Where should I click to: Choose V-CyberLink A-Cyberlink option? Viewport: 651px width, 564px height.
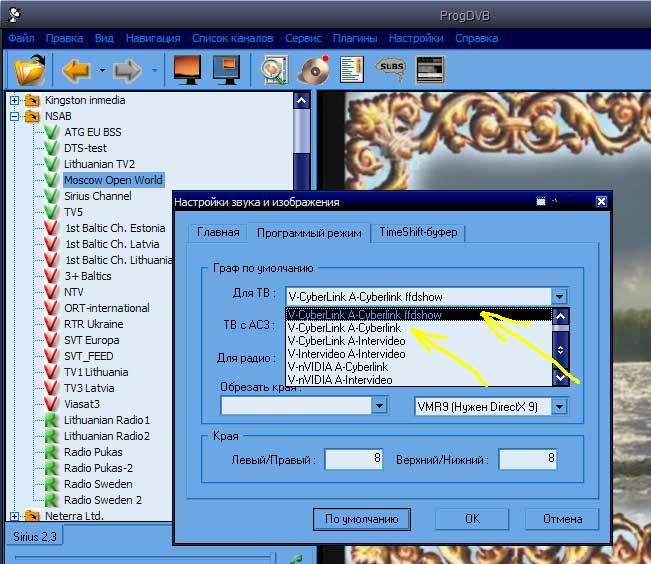click(419, 328)
